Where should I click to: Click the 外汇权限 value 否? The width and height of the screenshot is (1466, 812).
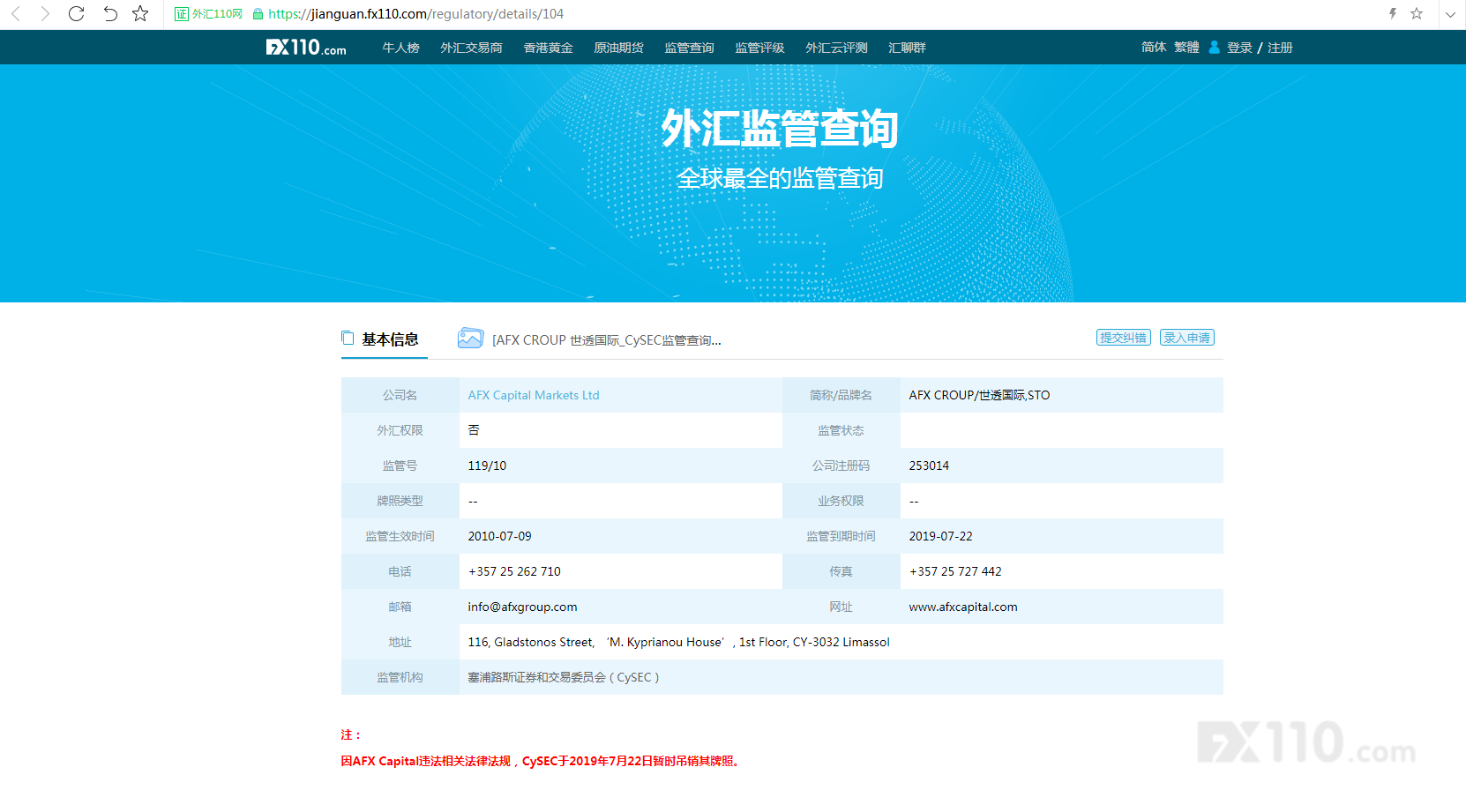474,430
